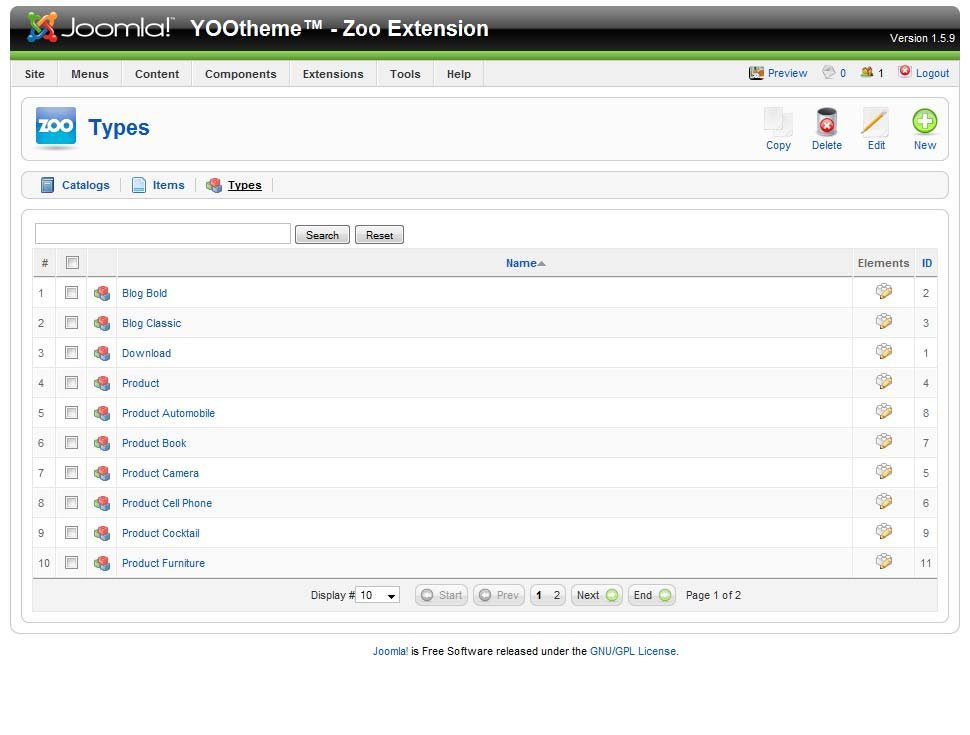Image resolution: width=970 pixels, height=735 pixels.
Task: Click the type icon beside Blog Bold
Action: pyautogui.click(x=102, y=293)
